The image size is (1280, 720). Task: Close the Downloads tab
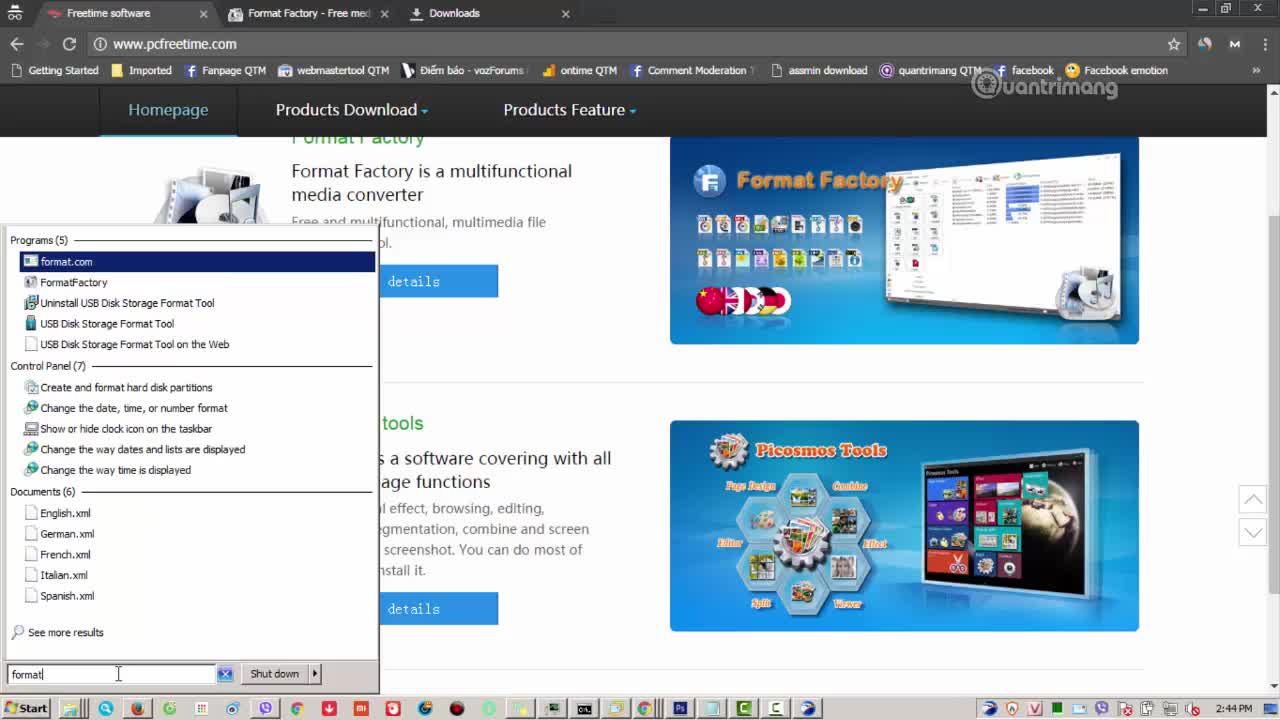click(565, 14)
